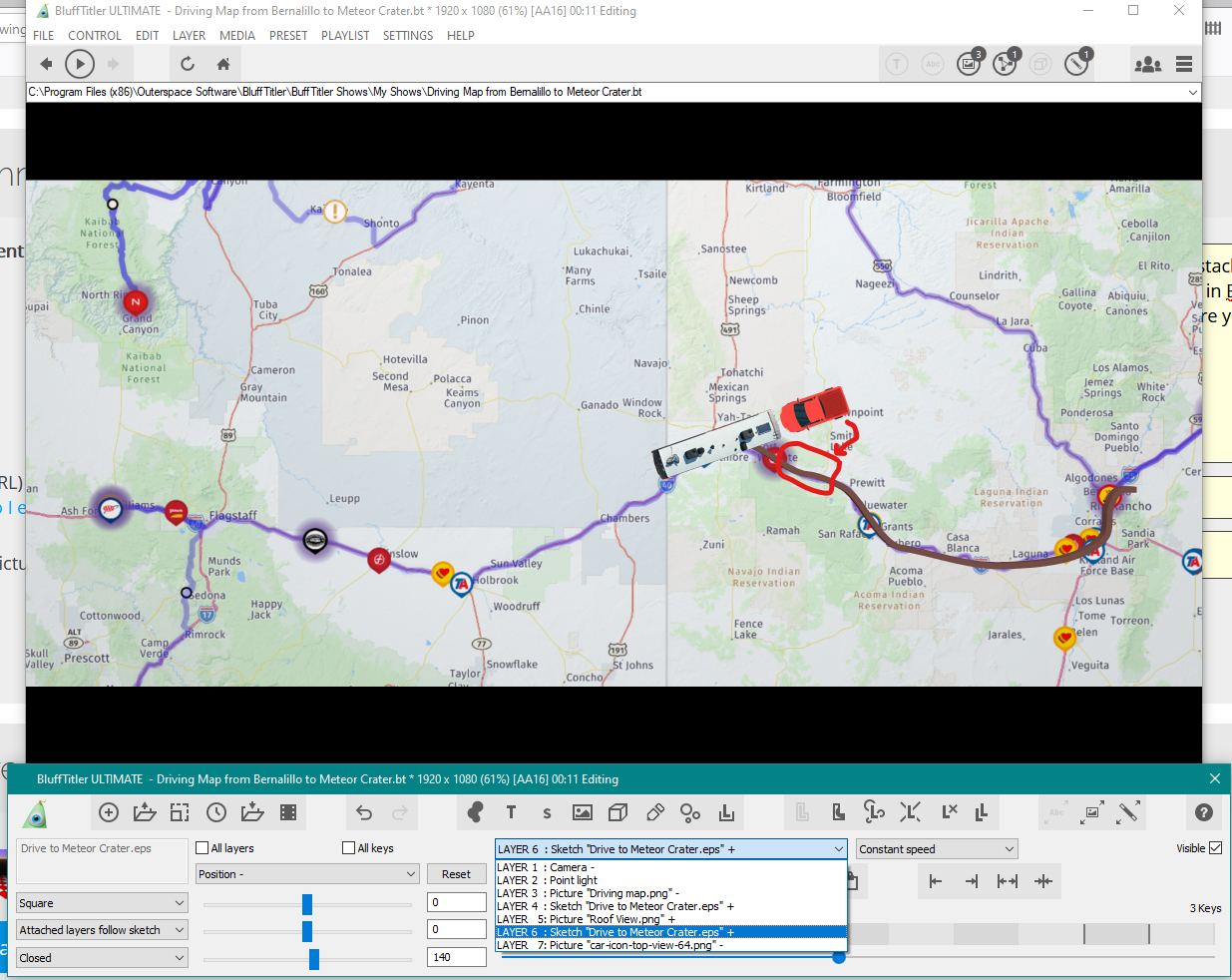Jump to previous key button

pos(935,881)
